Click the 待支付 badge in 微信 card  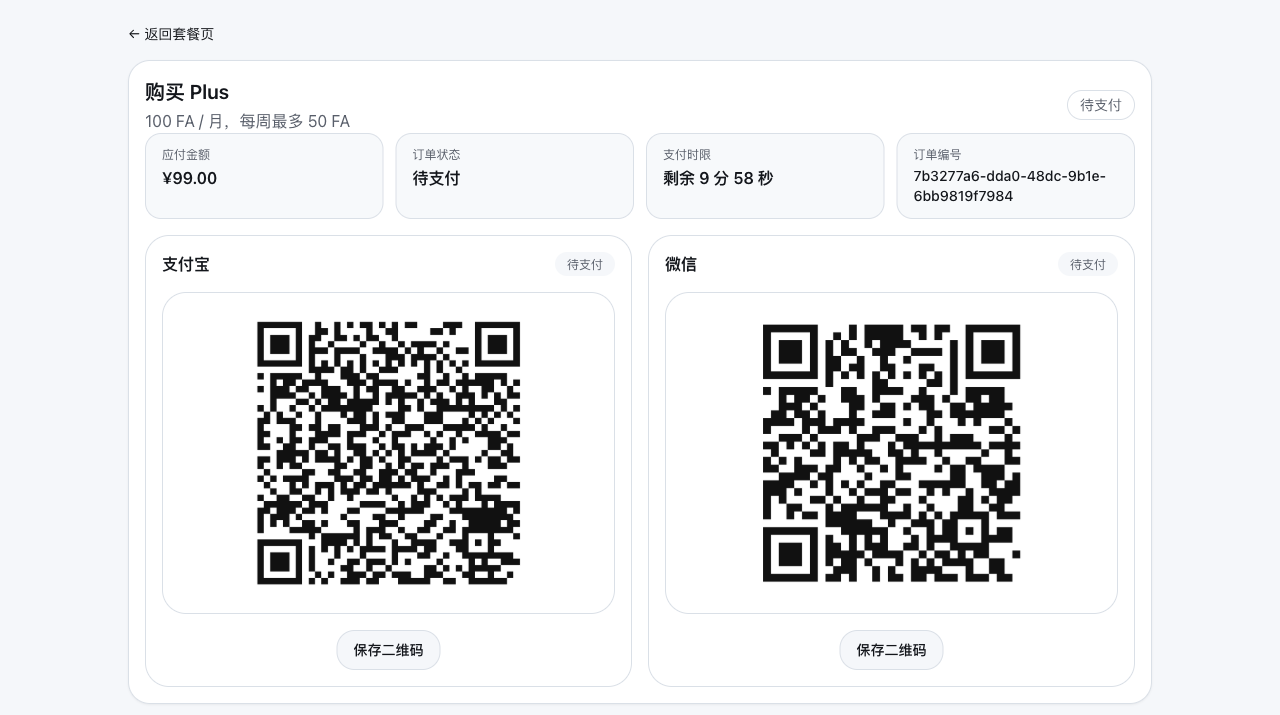click(1088, 265)
